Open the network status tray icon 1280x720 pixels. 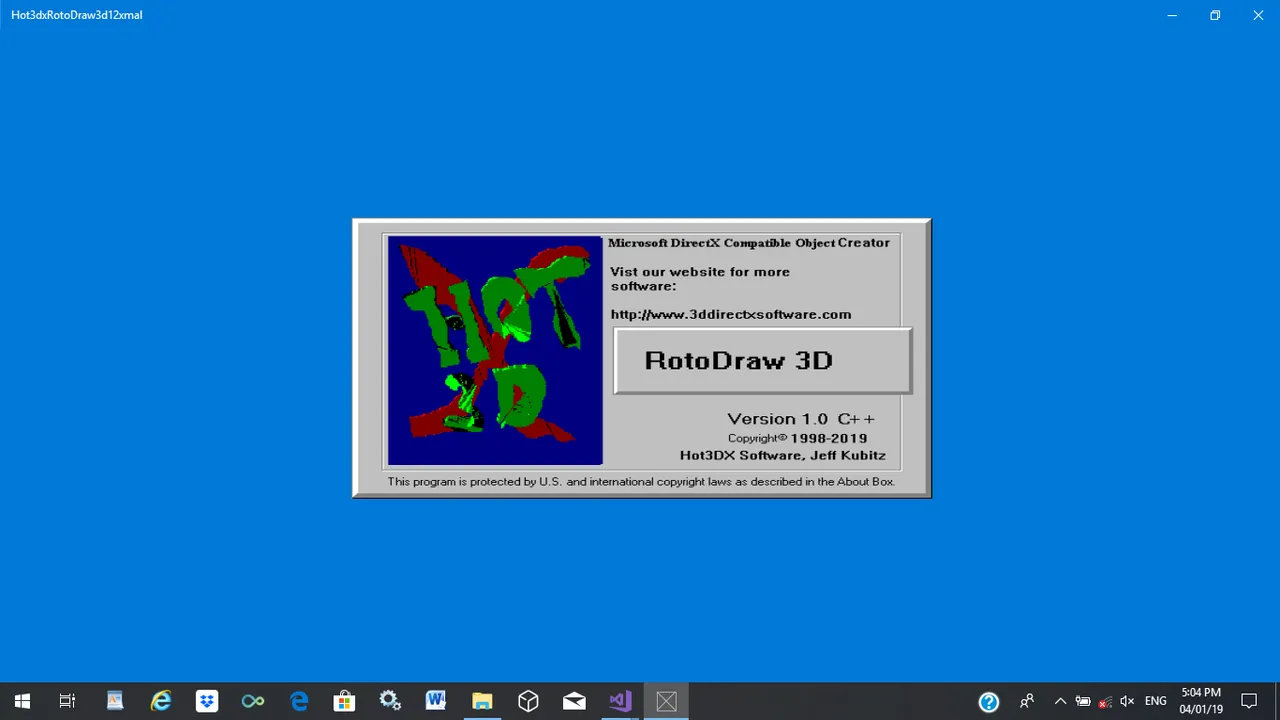(1105, 701)
